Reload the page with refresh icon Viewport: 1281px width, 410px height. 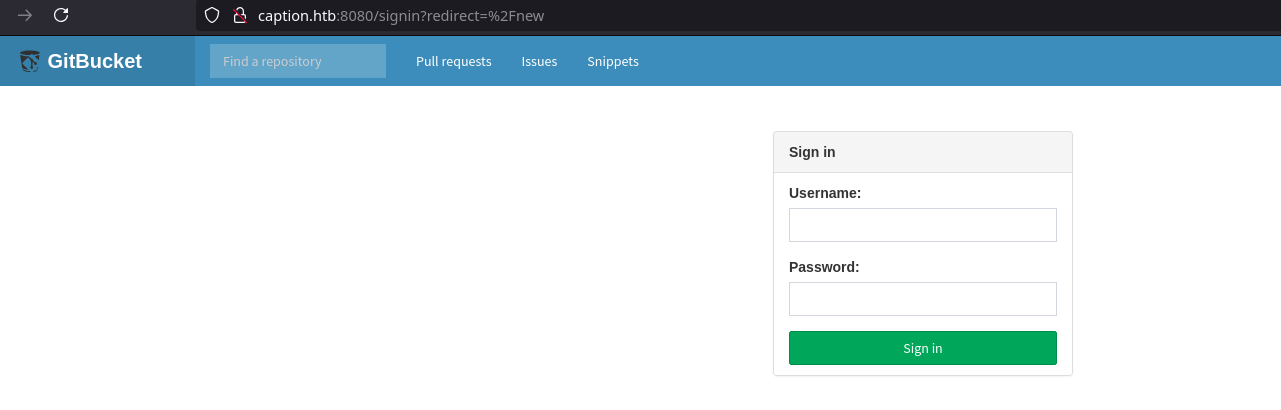pyautogui.click(x=61, y=15)
